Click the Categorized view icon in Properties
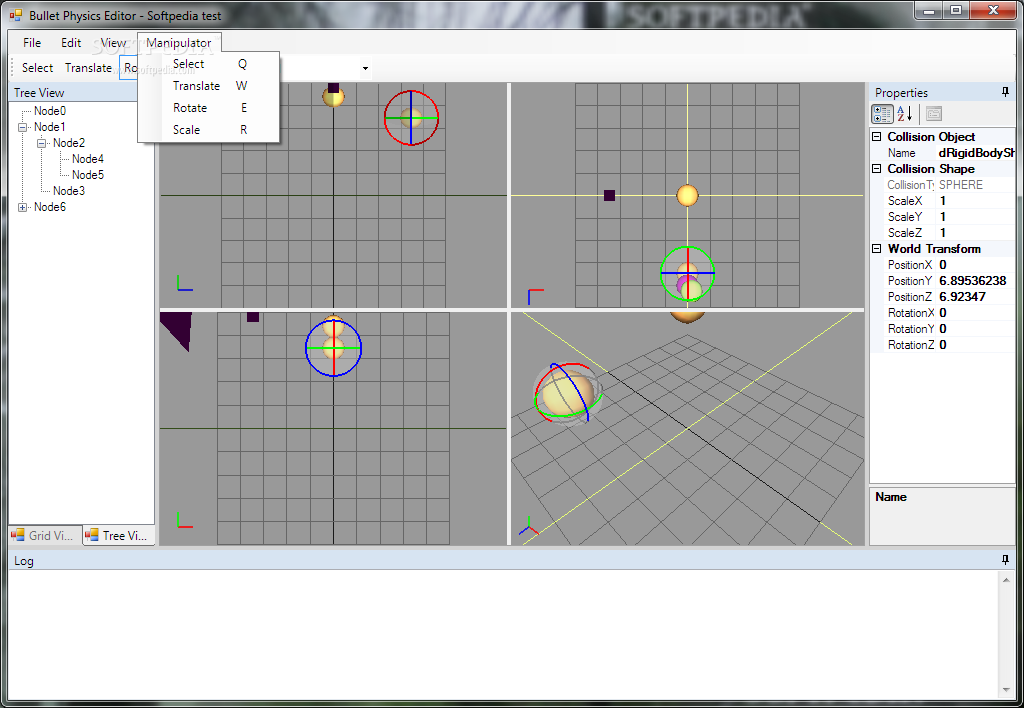Viewport: 1024px width, 708px height. coord(882,114)
